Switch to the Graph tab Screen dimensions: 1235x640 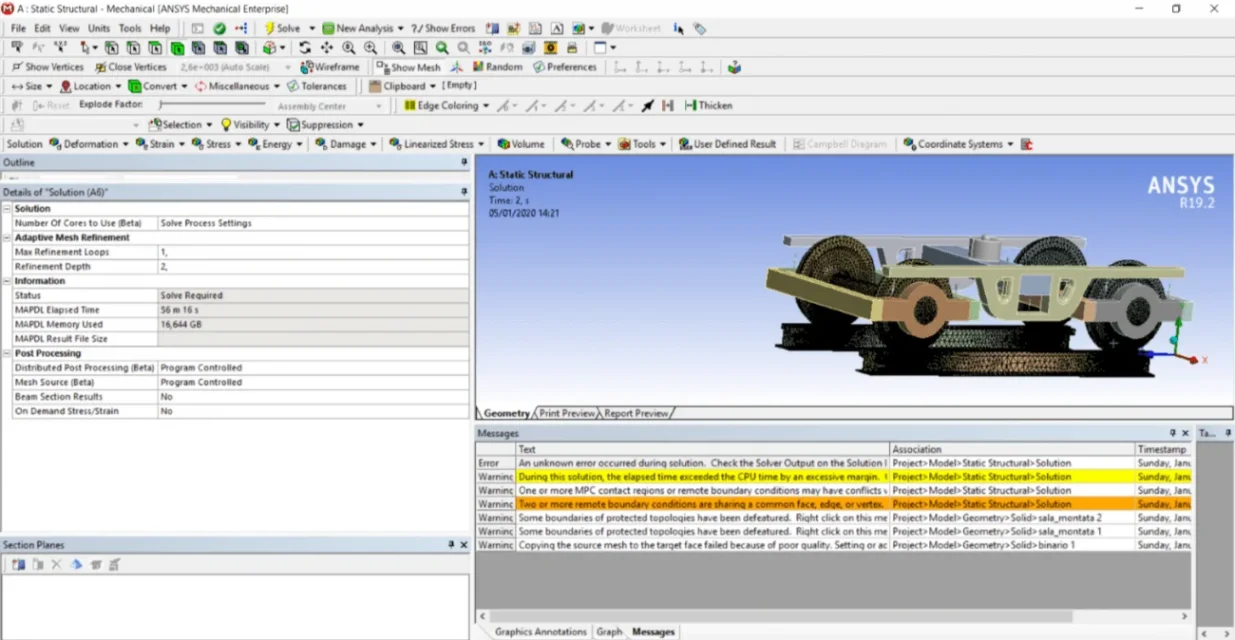(609, 632)
